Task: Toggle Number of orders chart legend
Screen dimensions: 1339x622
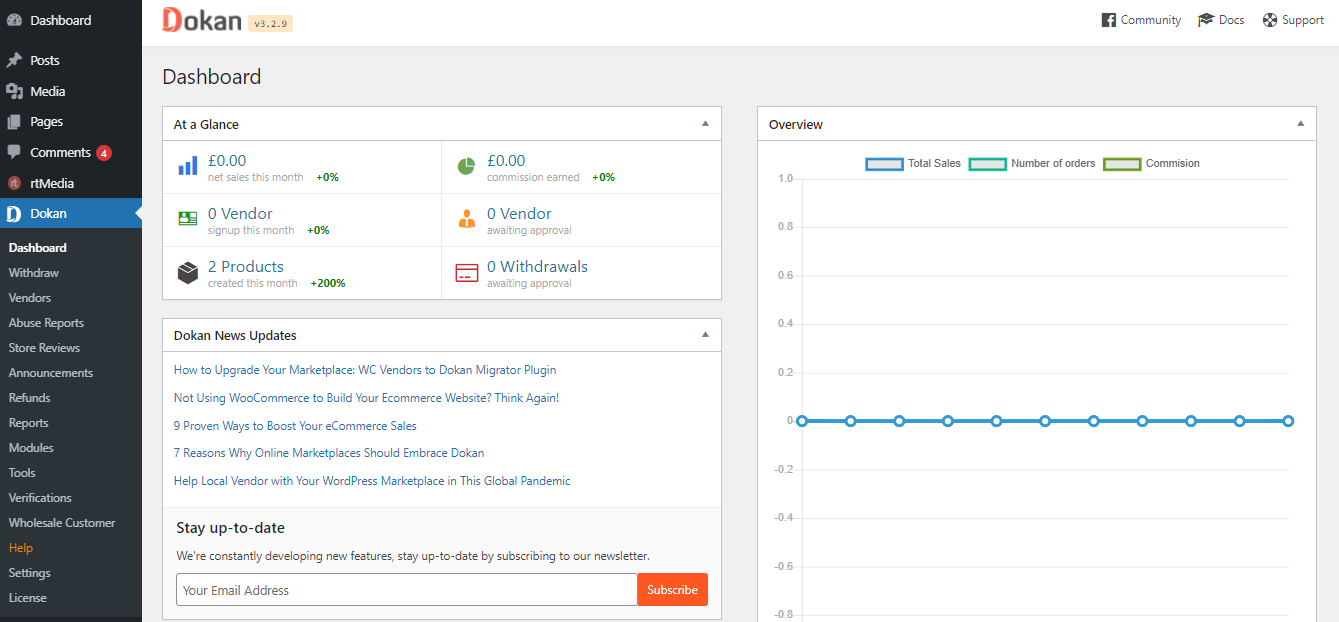Action: pyautogui.click(x=1032, y=163)
